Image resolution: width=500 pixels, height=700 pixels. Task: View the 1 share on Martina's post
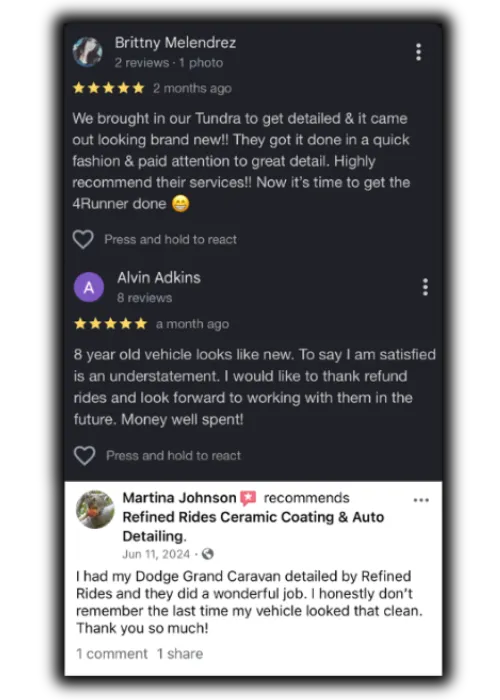tap(180, 654)
